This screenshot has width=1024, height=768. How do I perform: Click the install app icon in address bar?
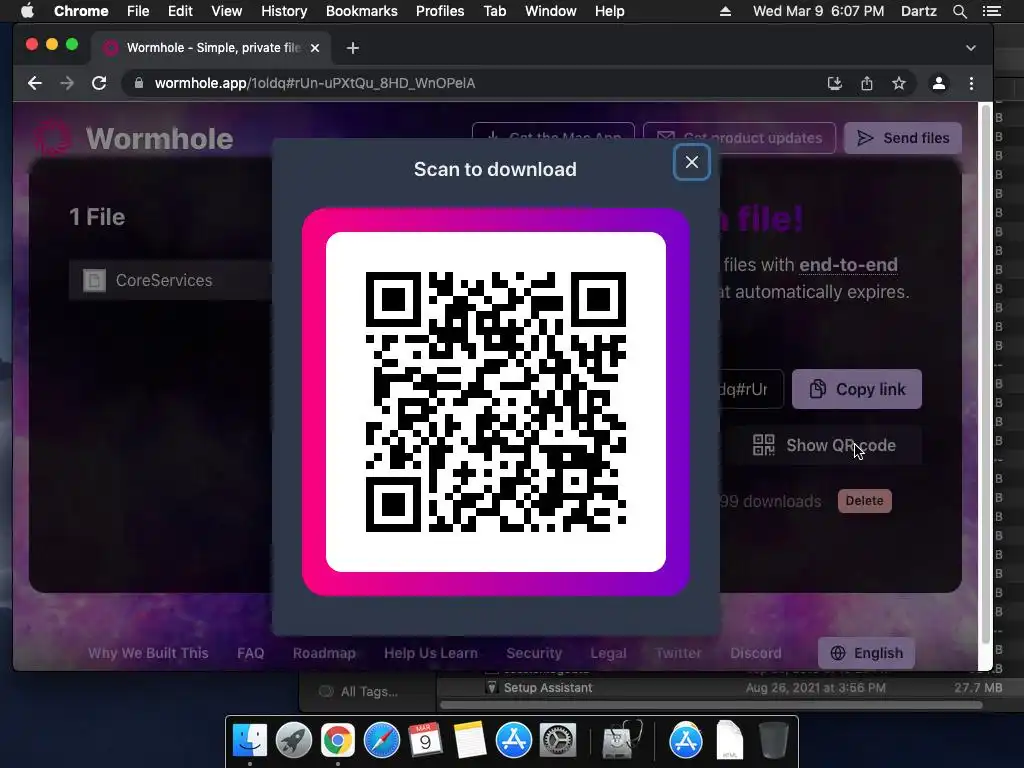tap(835, 83)
